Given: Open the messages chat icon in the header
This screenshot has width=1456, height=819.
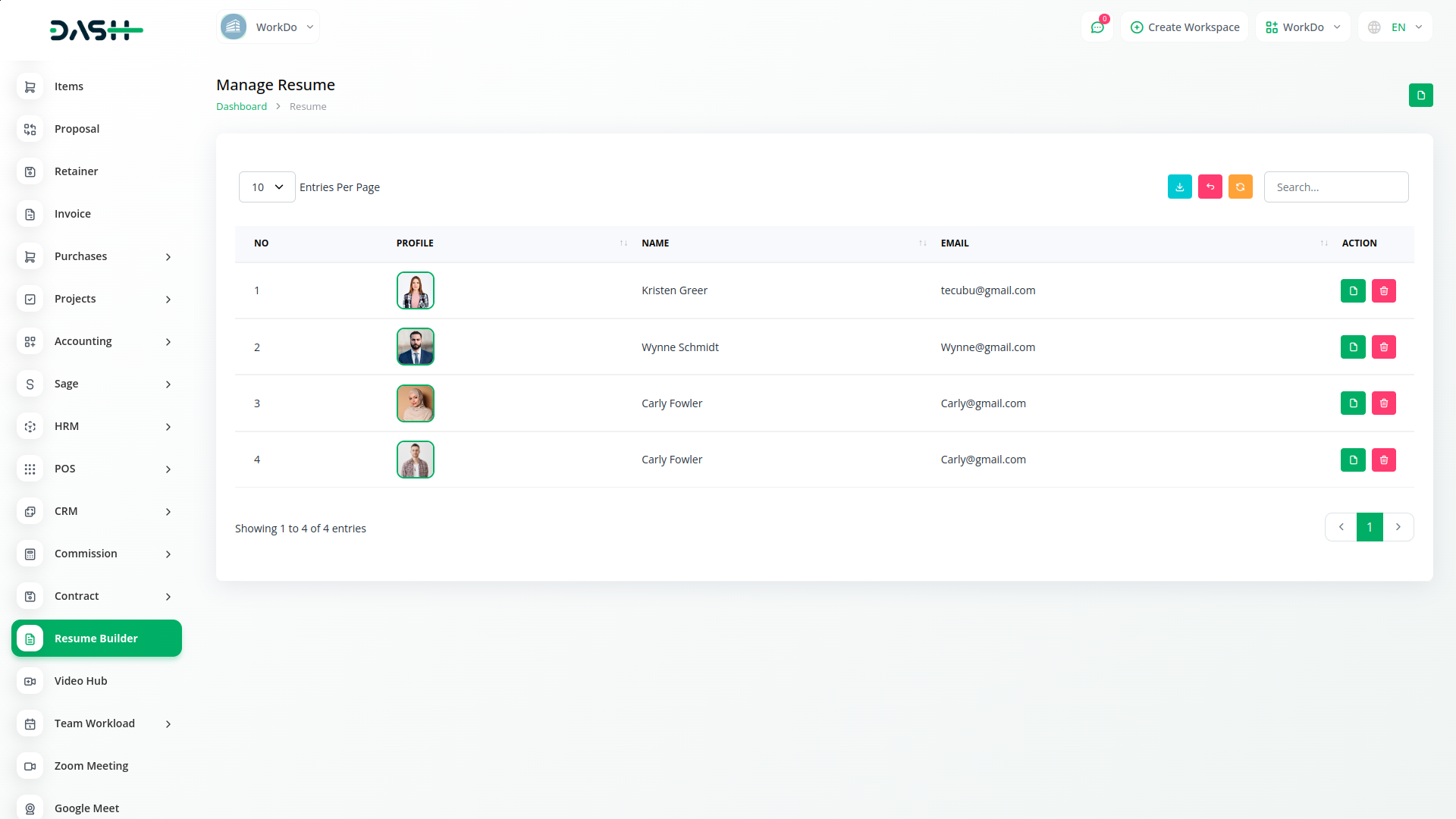Looking at the screenshot, I should (x=1097, y=27).
